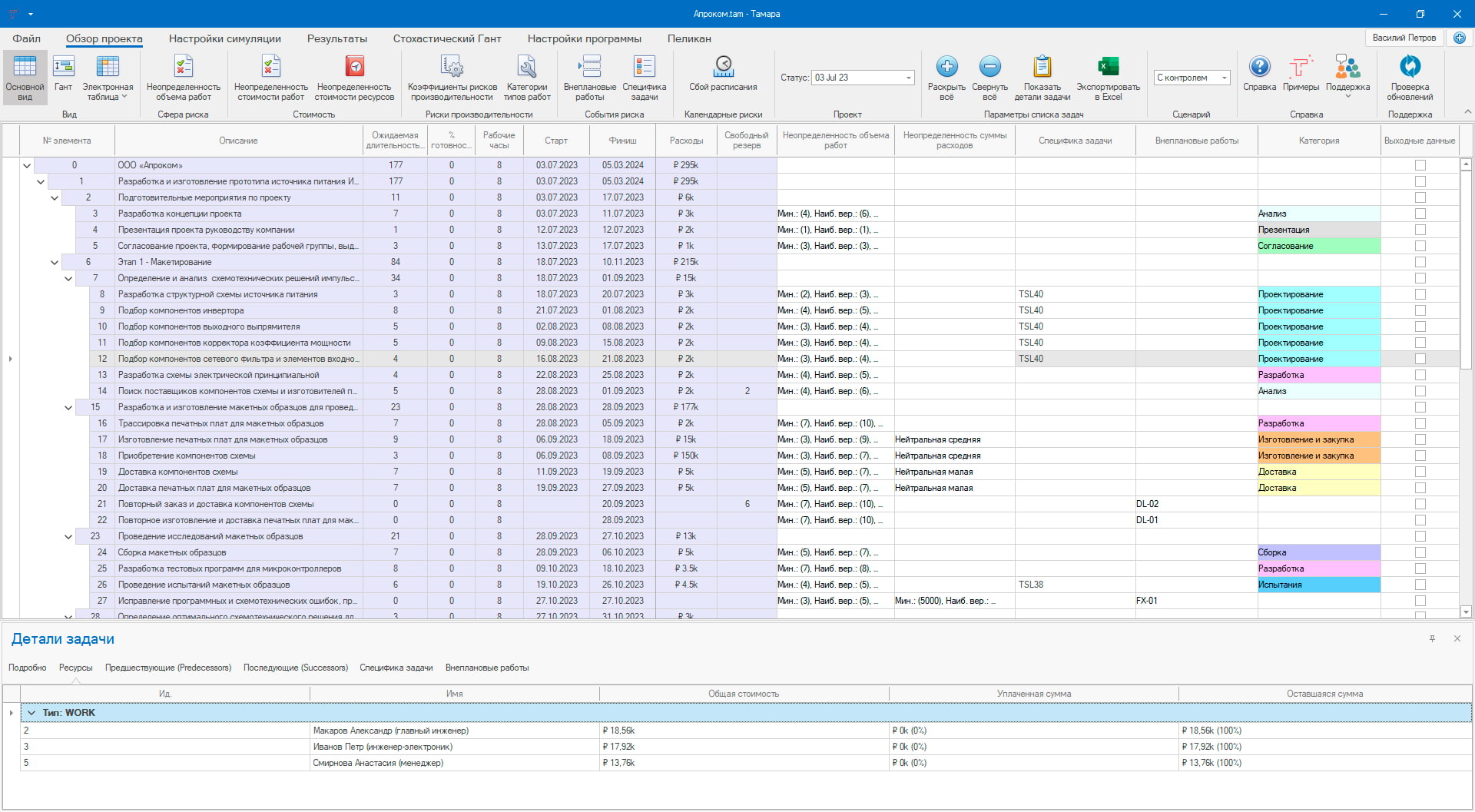
Task: Open Productivity Risk Coefficients icon
Action: tap(452, 68)
